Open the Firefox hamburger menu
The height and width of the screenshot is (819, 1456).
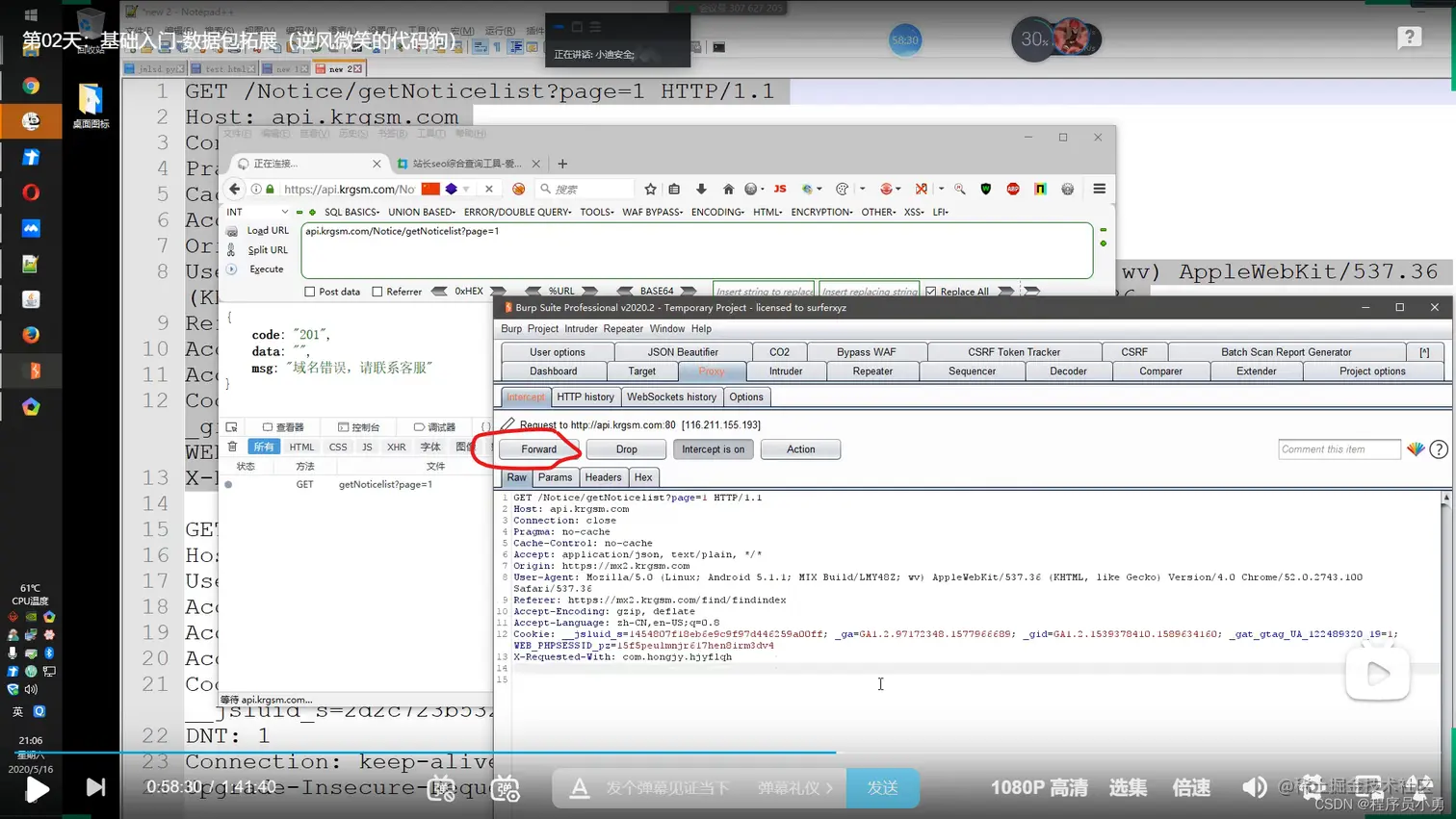[x=1099, y=189]
